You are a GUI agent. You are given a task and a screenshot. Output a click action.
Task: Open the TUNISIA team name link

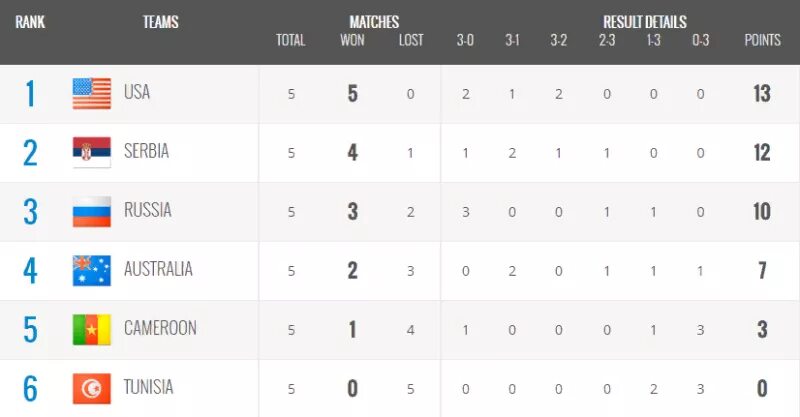coord(148,387)
